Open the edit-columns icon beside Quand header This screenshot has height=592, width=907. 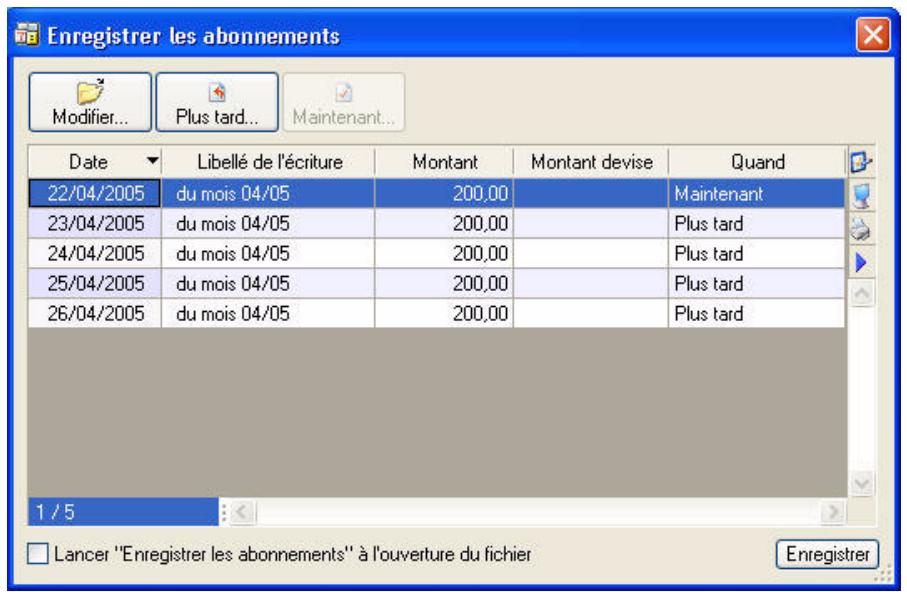tap(861, 161)
